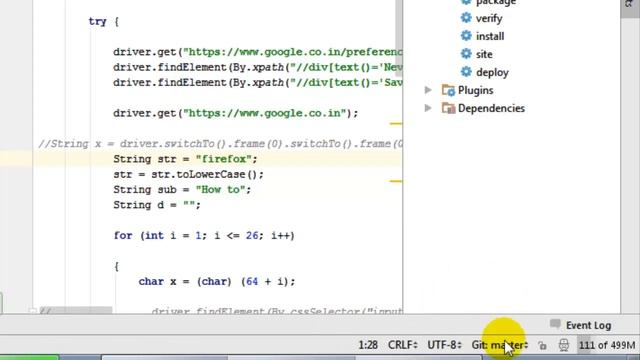Click the Dependencies folder icon

(x=448, y=108)
